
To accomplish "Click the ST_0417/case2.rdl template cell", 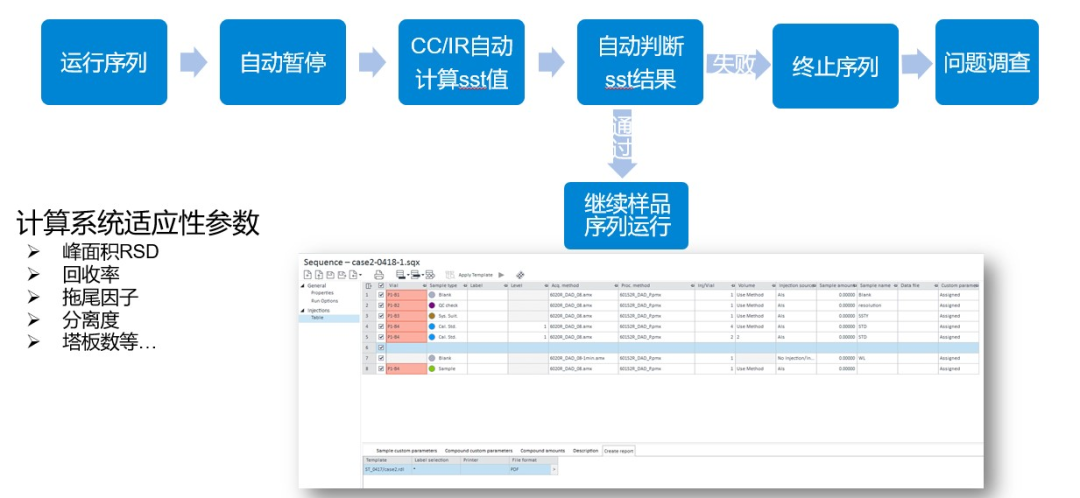I will [387, 469].
